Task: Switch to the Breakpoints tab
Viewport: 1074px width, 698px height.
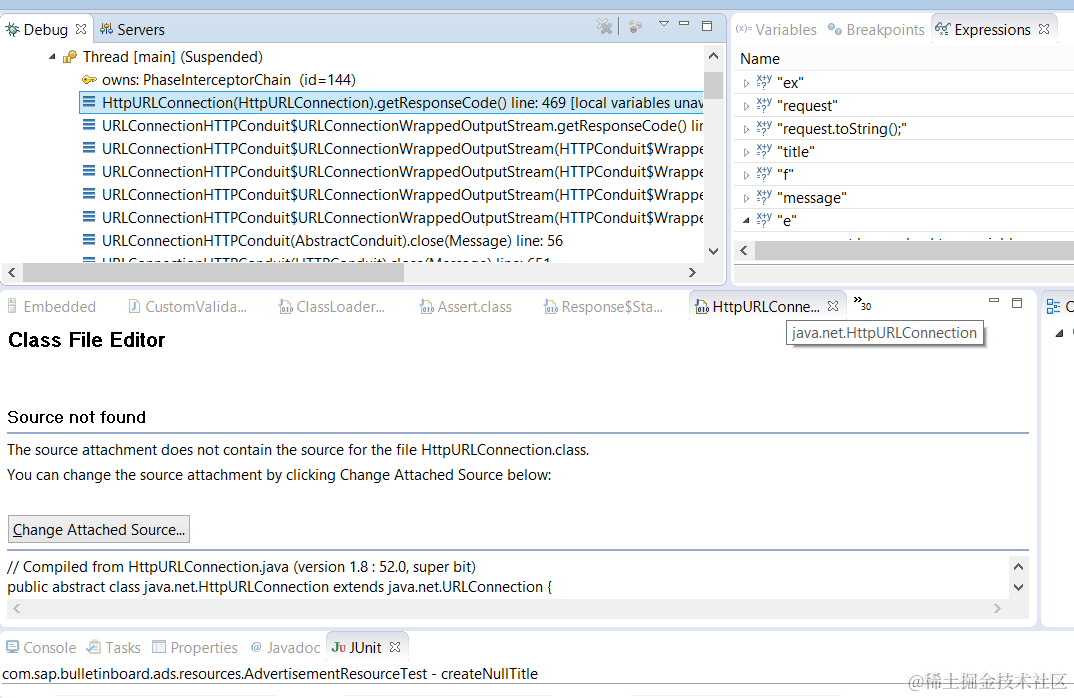Action: click(x=876, y=29)
